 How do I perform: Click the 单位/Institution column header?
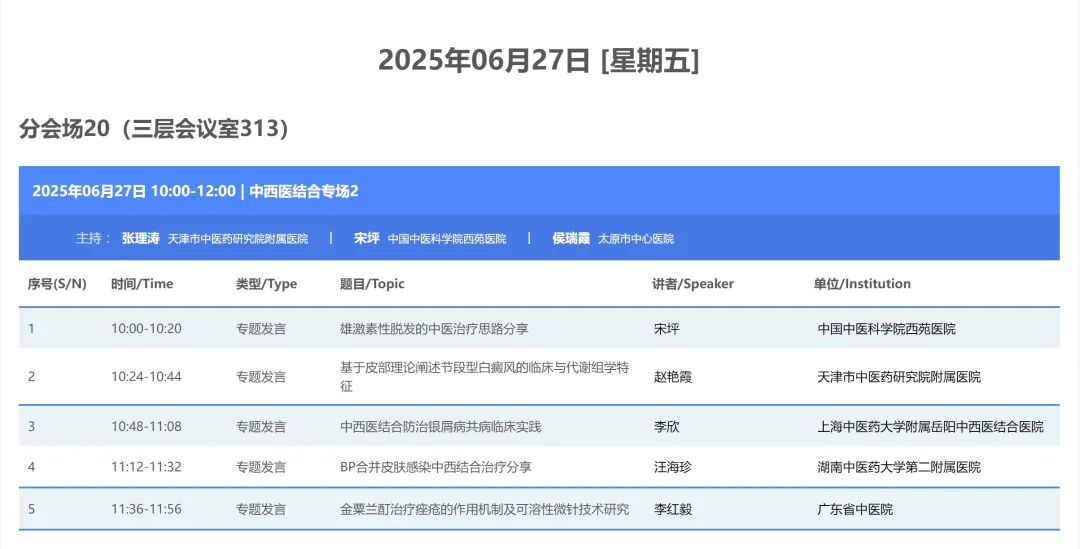click(x=862, y=284)
